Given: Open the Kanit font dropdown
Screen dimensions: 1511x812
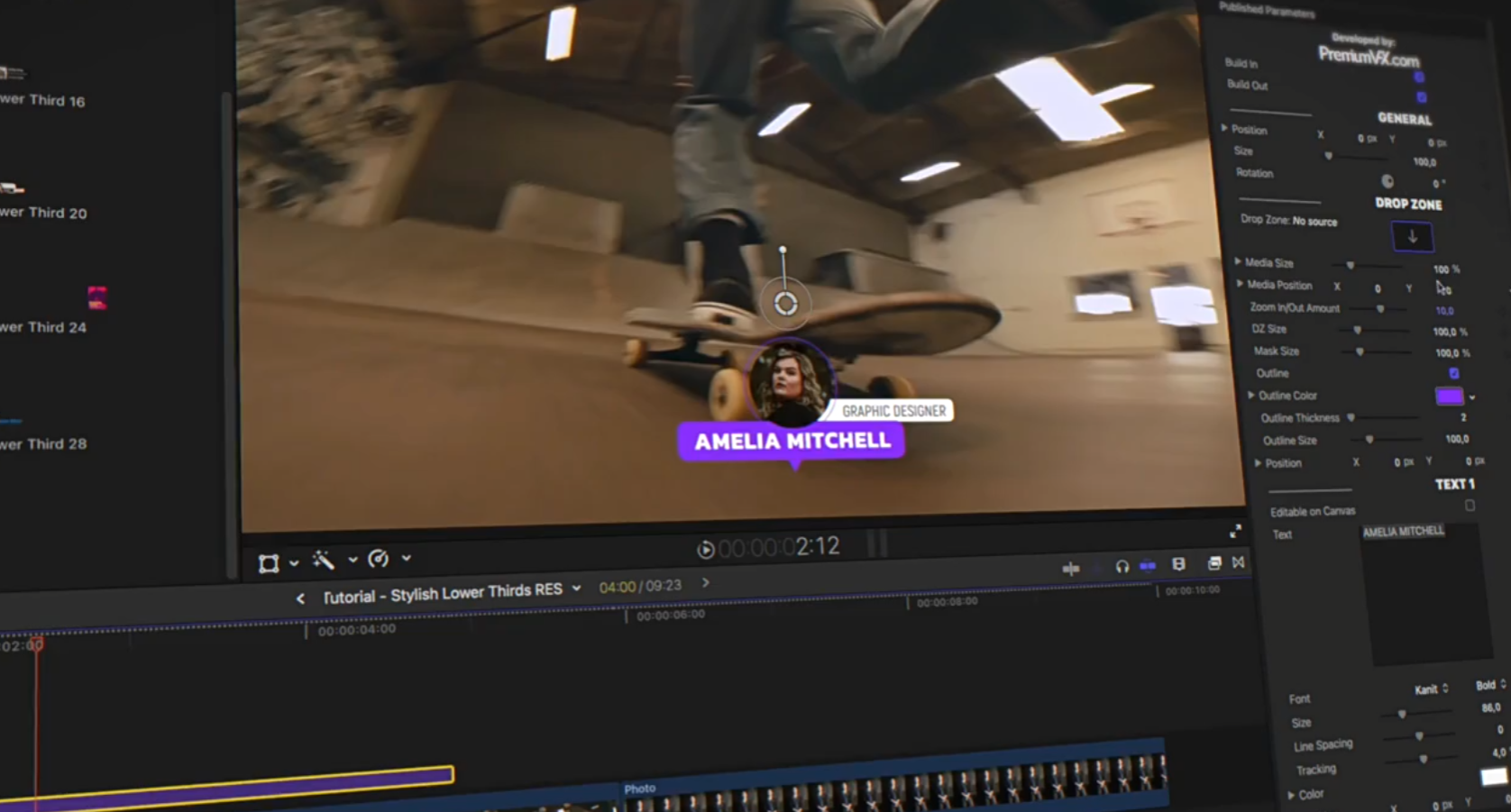Looking at the screenshot, I should (1431, 689).
